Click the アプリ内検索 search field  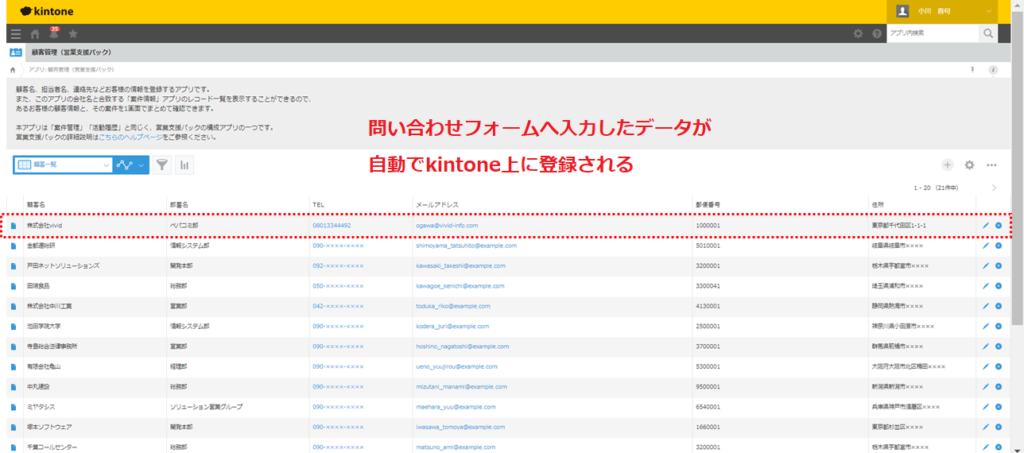point(933,33)
